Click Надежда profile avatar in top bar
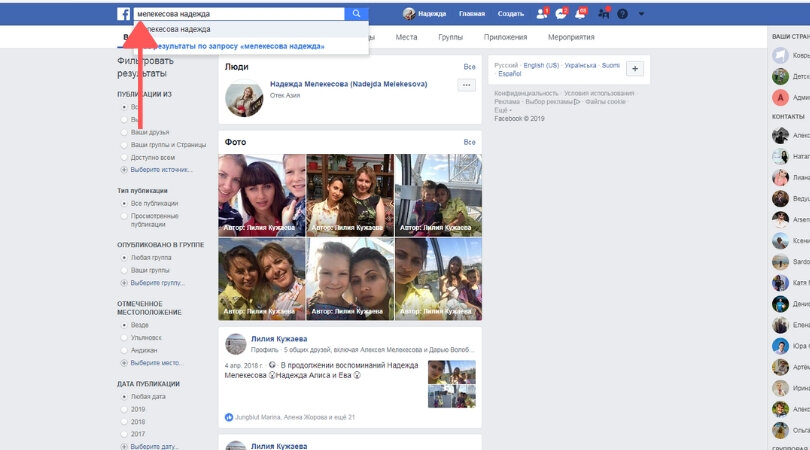This screenshot has width=810, height=450. [x=409, y=14]
